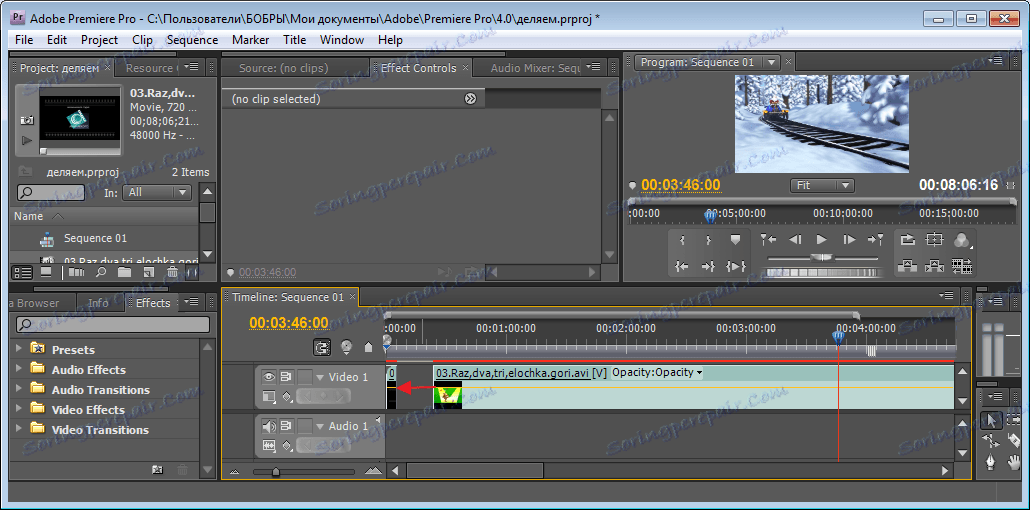Select the Razor tool in tools panel

pos(1013,440)
